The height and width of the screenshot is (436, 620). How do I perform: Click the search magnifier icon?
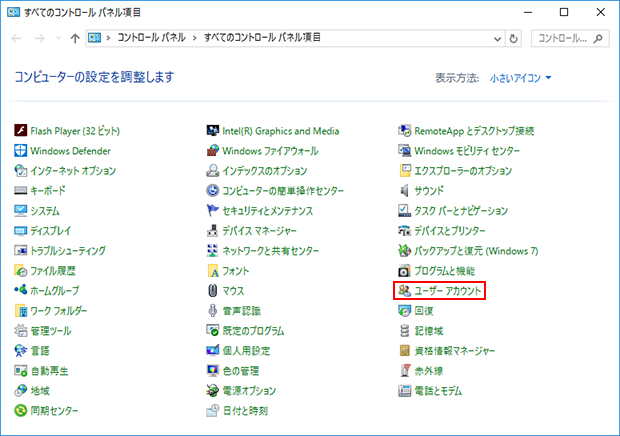[x=598, y=38]
